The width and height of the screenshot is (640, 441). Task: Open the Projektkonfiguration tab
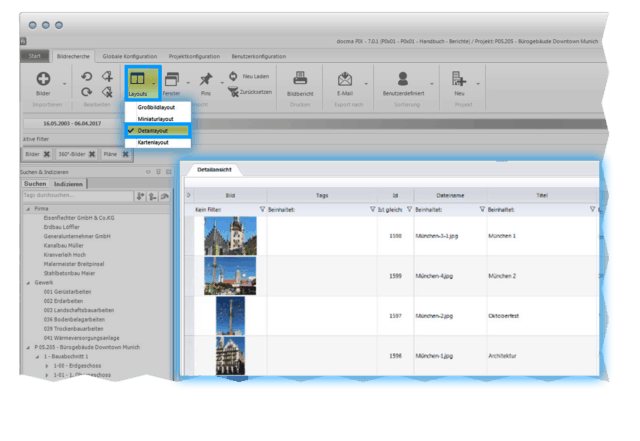[194, 56]
